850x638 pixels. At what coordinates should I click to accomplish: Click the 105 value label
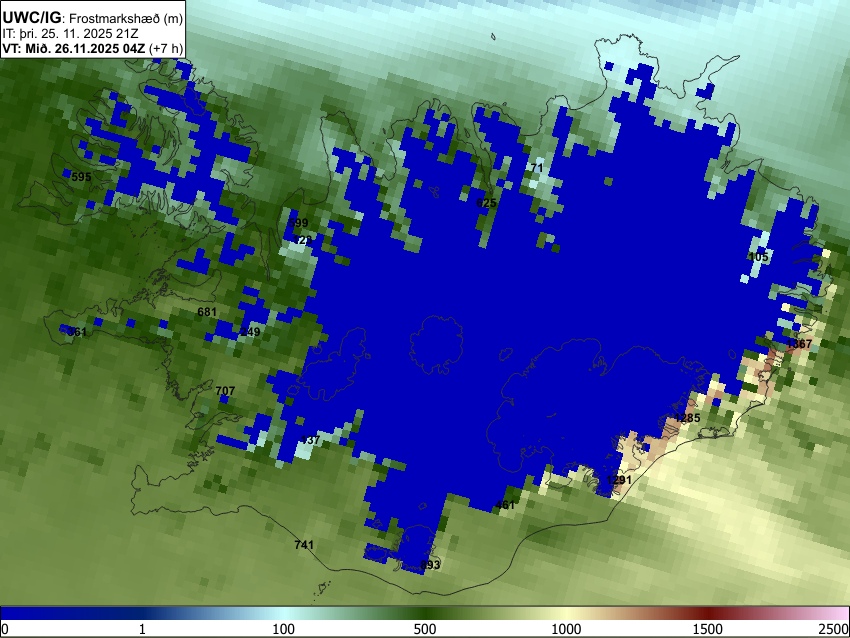(758, 257)
